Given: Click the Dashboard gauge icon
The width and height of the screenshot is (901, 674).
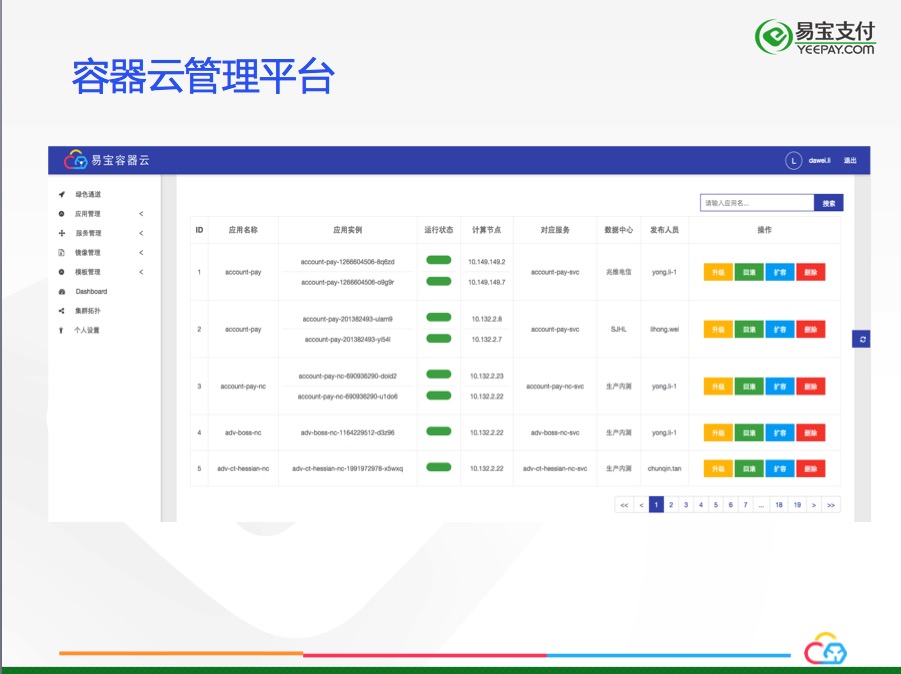Looking at the screenshot, I should click(61, 292).
